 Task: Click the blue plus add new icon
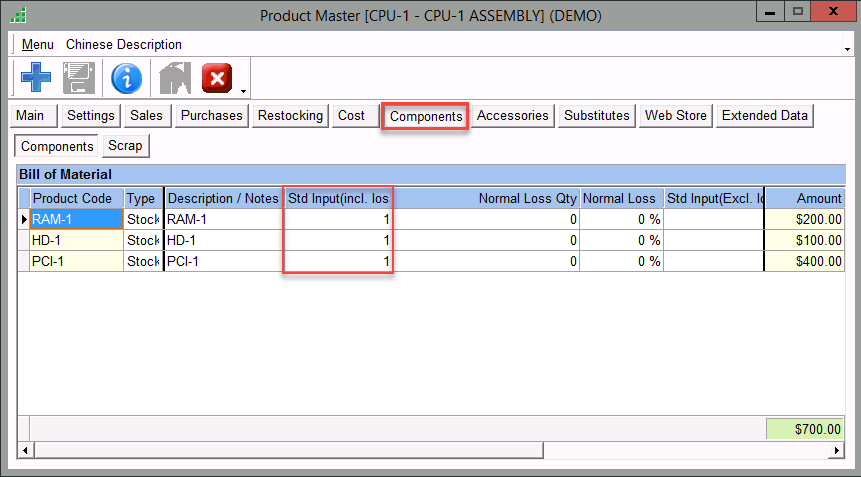[35, 78]
